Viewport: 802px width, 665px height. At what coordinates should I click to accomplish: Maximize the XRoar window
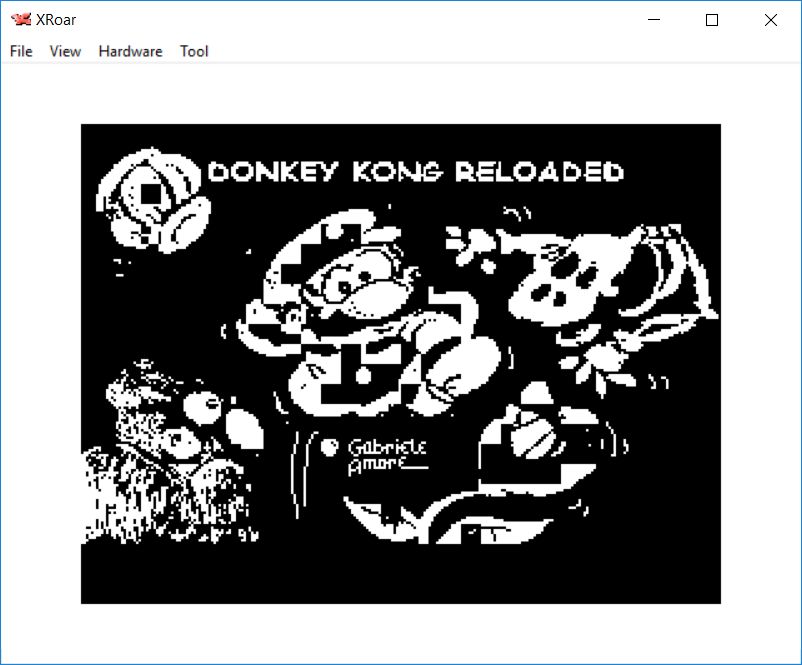coord(712,20)
